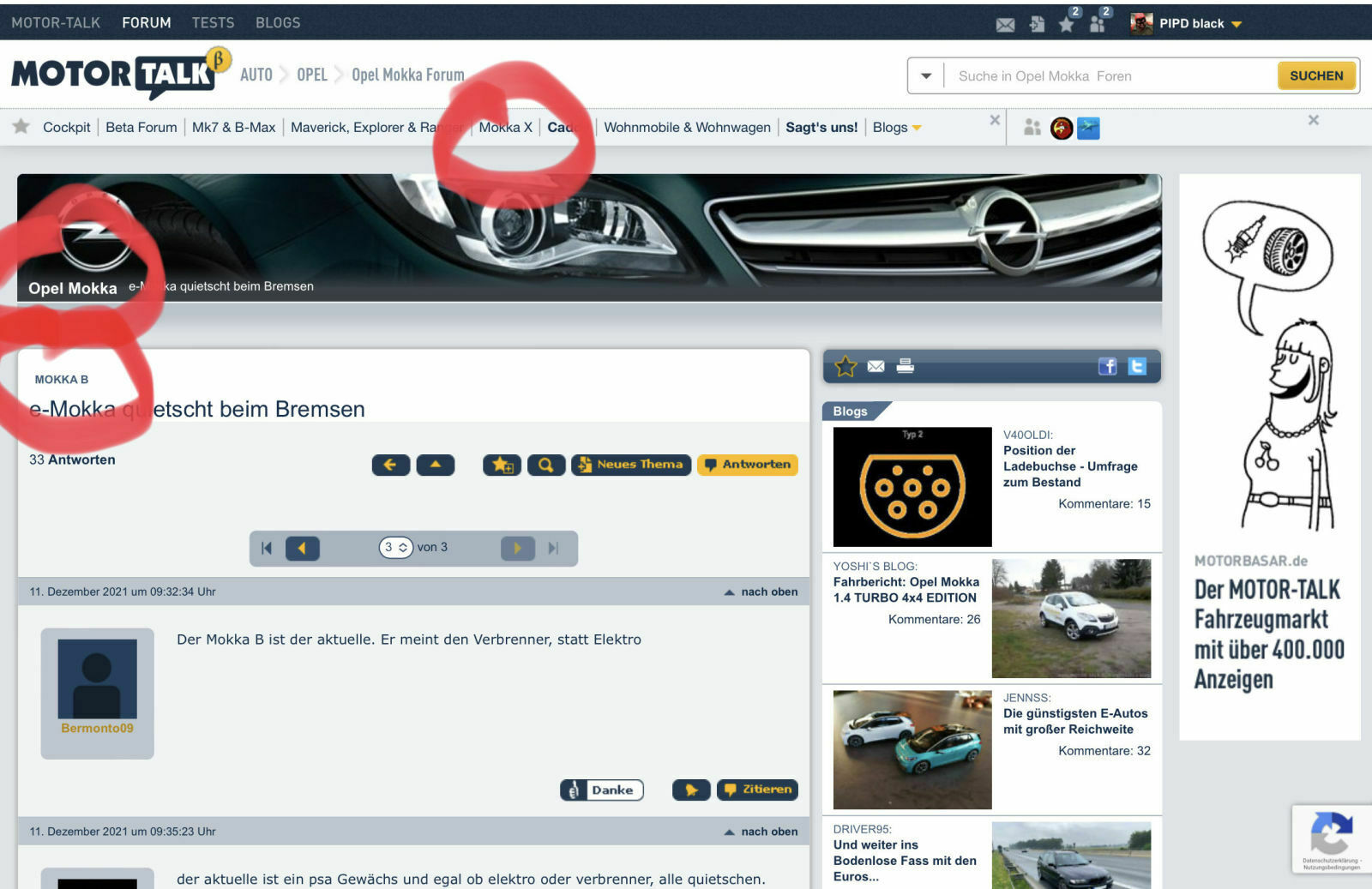Go to AUTO breadcrumb
Viewport: 1372px width, 889px height.
pyautogui.click(x=256, y=75)
